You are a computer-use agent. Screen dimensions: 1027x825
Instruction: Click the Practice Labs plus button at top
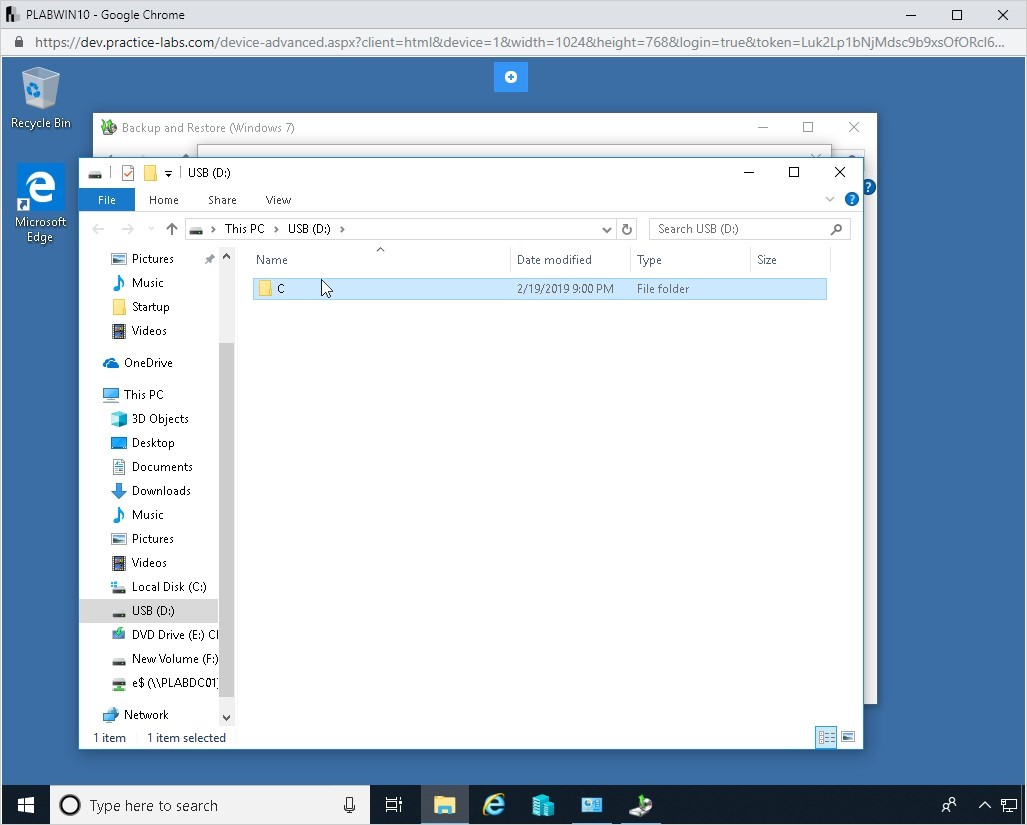click(511, 77)
